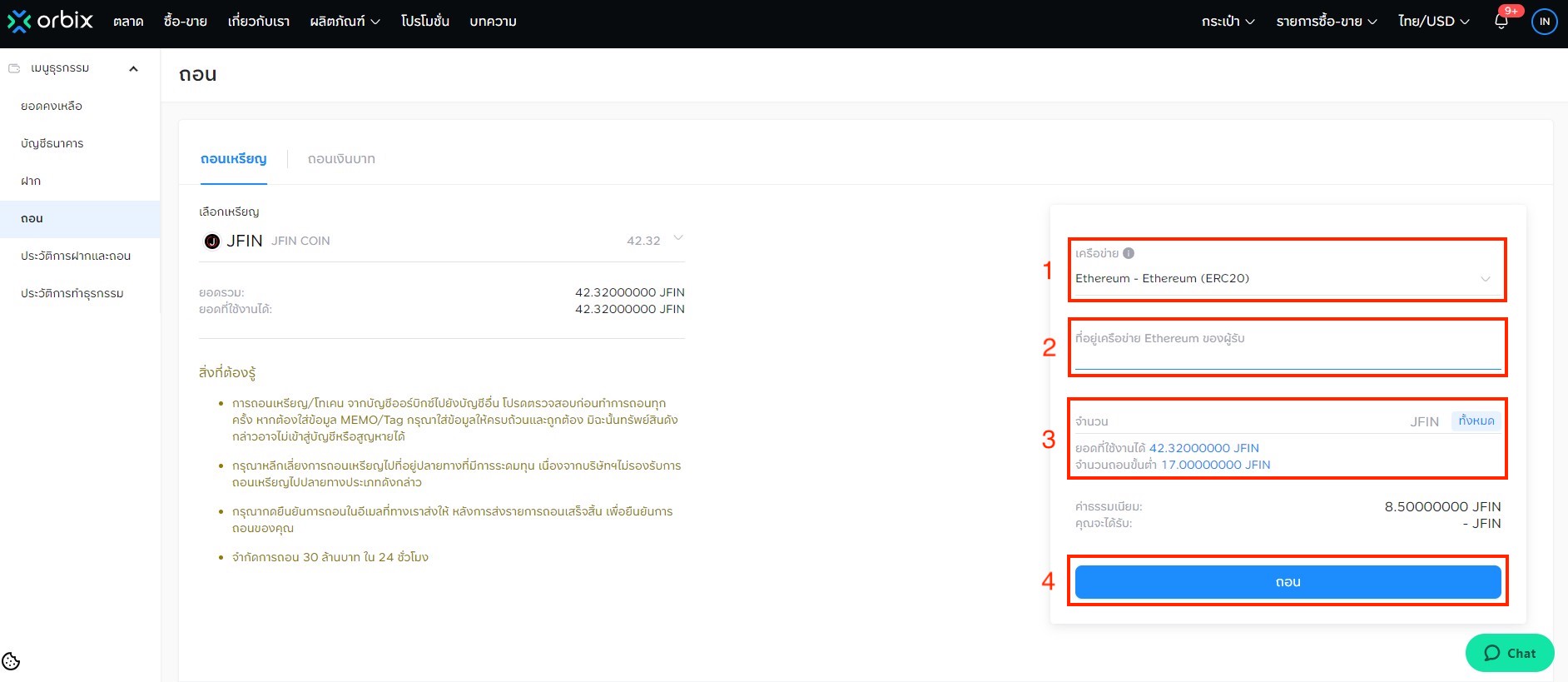Click the Orbix logo
Image resolution: width=1568 pixels, height=682 pixels.
(x=50, y=21)
